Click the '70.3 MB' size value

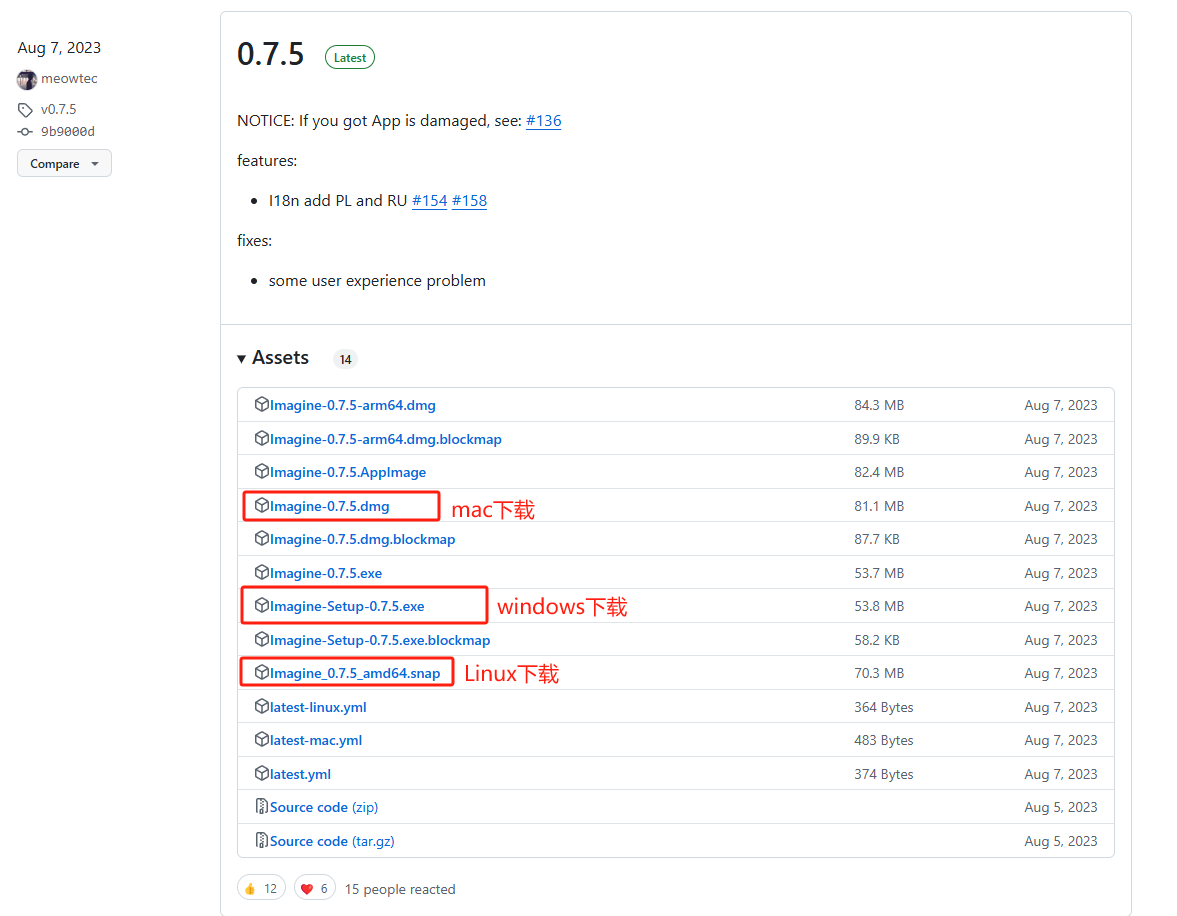(x=879, y=673)
